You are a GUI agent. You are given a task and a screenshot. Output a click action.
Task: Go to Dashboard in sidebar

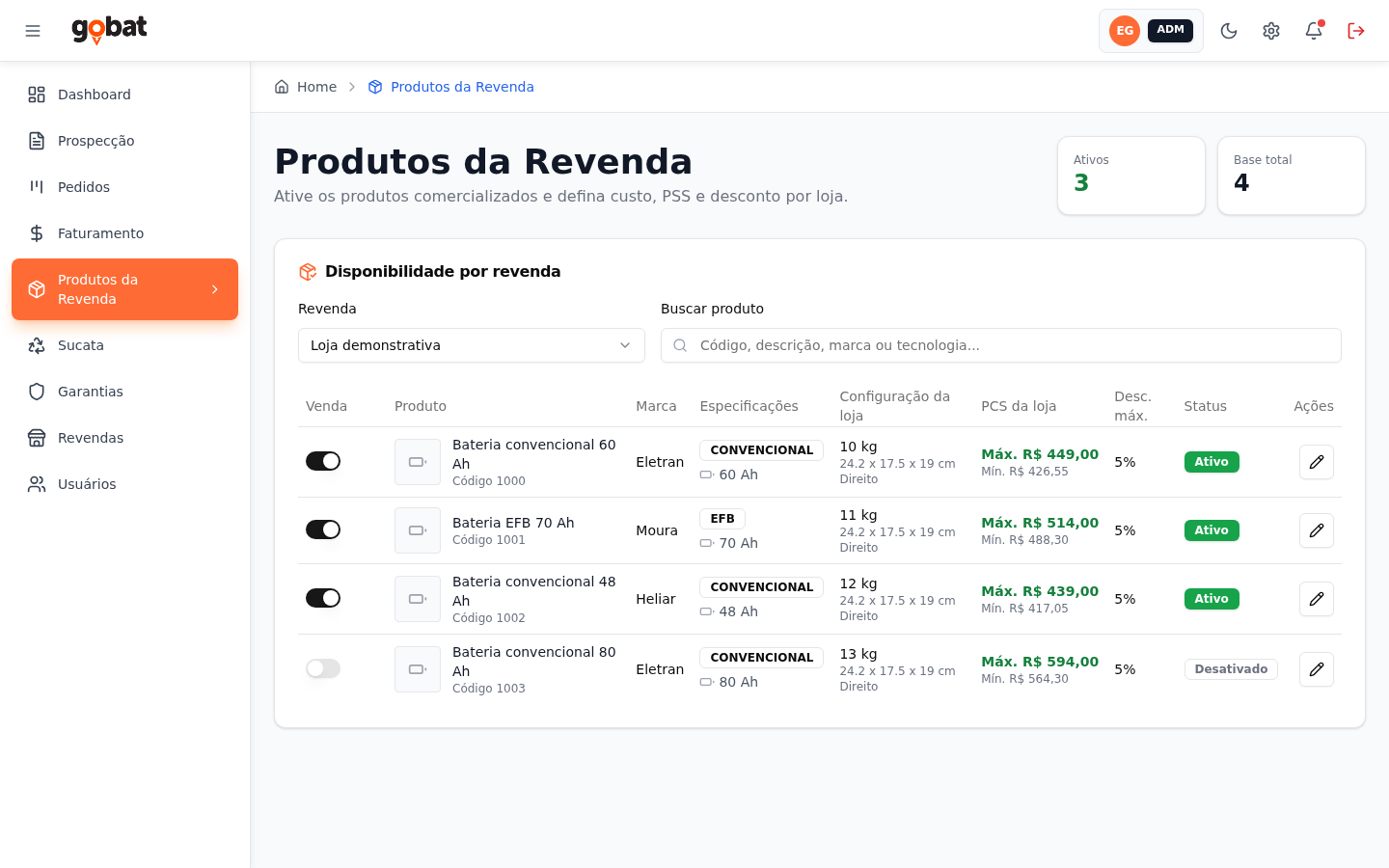[x=125, y=95]
